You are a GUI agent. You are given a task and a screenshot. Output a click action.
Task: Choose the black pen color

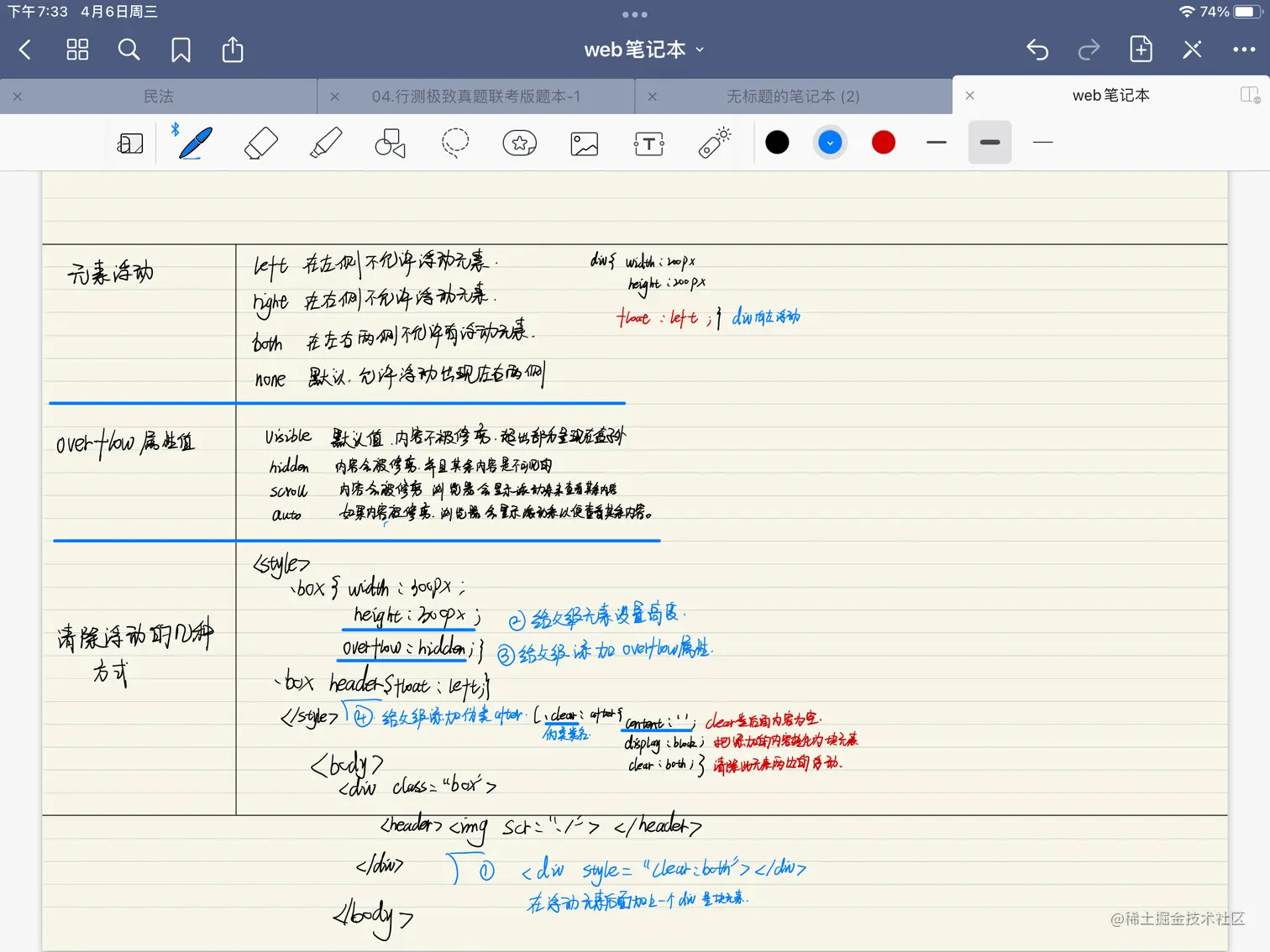(778, 143)
